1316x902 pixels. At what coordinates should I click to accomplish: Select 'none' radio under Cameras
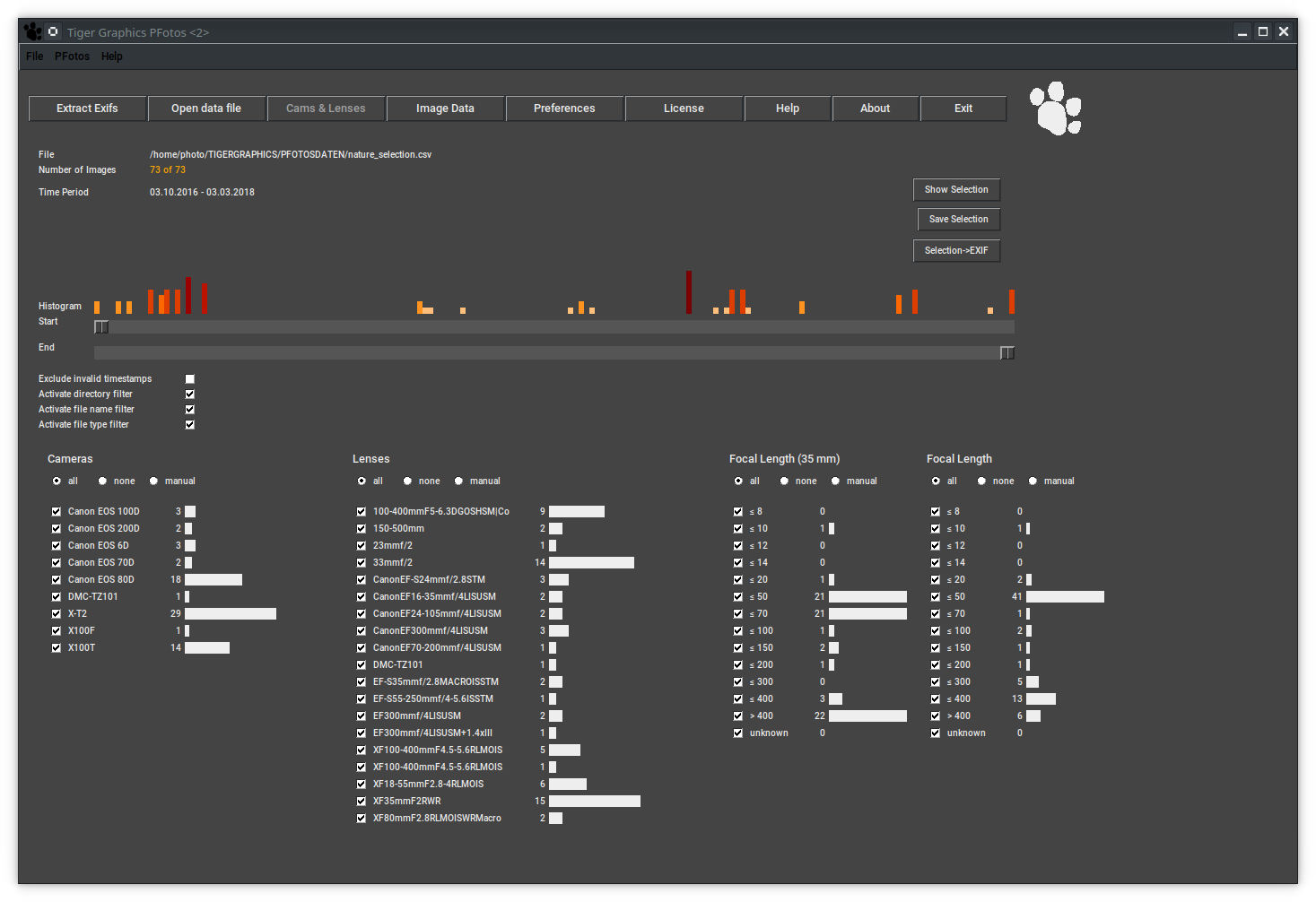102,481
